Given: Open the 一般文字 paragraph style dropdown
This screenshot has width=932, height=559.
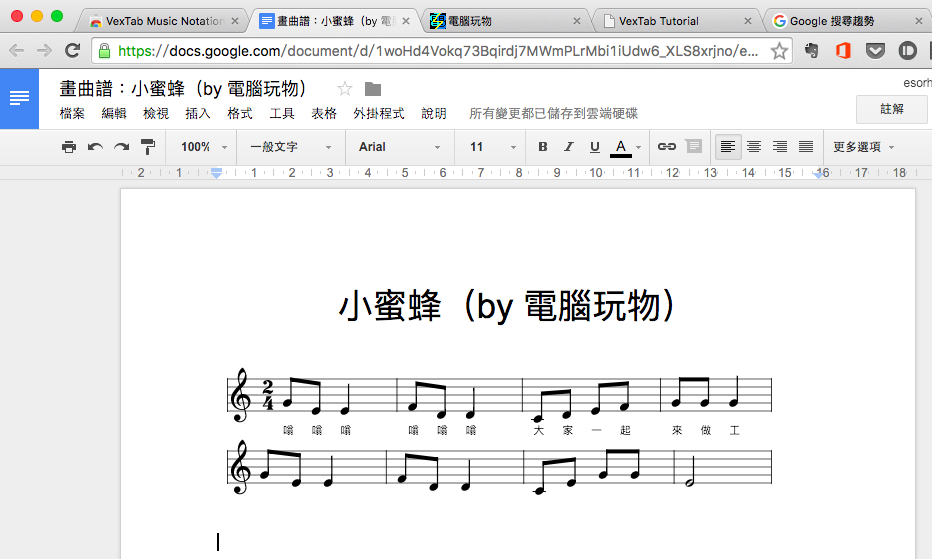Looking at the screenshot, I should (x=291, y=147).
